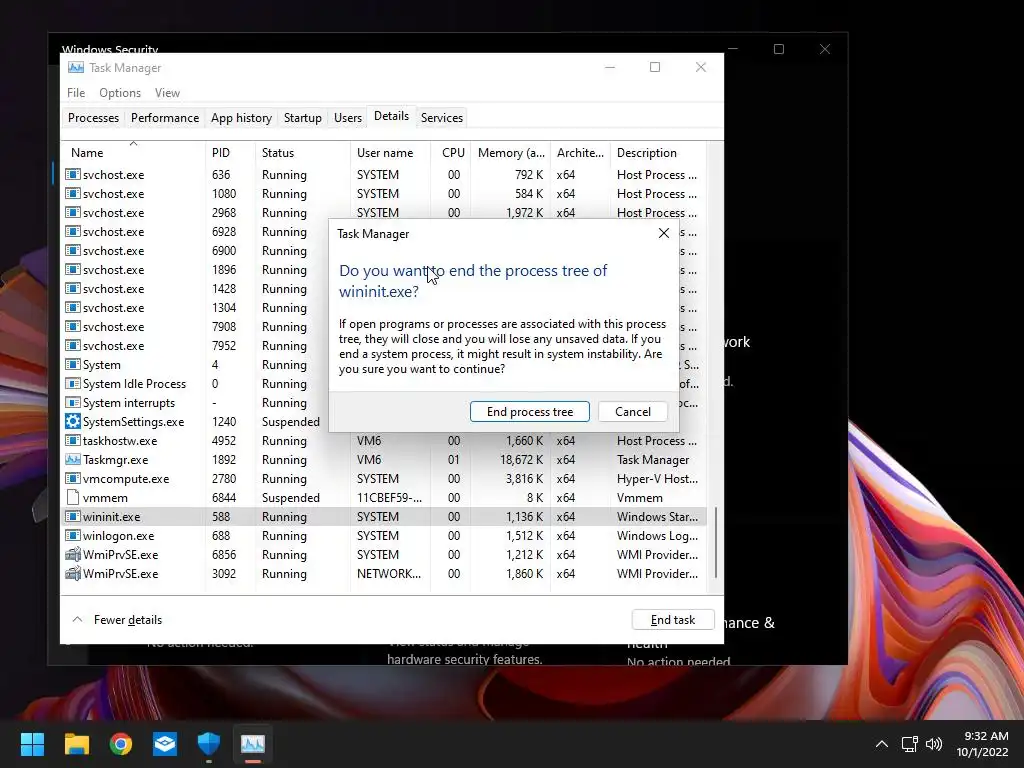Click the vmmem blank file icon
Screen dimensions: 1024x768
tap(72, 497)
